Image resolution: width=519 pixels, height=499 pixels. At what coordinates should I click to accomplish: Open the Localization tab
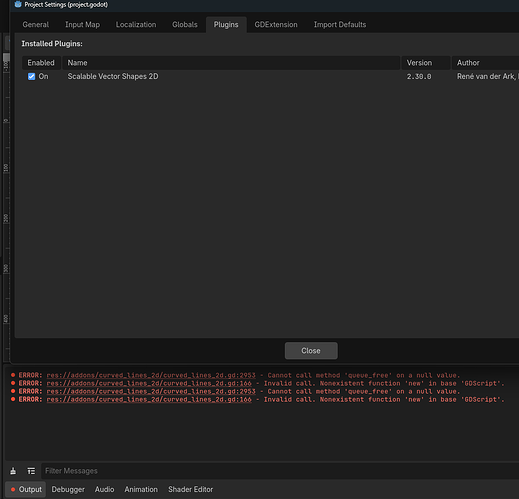pyautogui.click(x=136, y=25)
